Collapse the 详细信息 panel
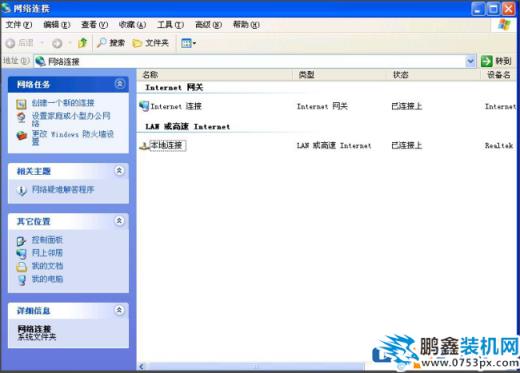 coord(119,310)
